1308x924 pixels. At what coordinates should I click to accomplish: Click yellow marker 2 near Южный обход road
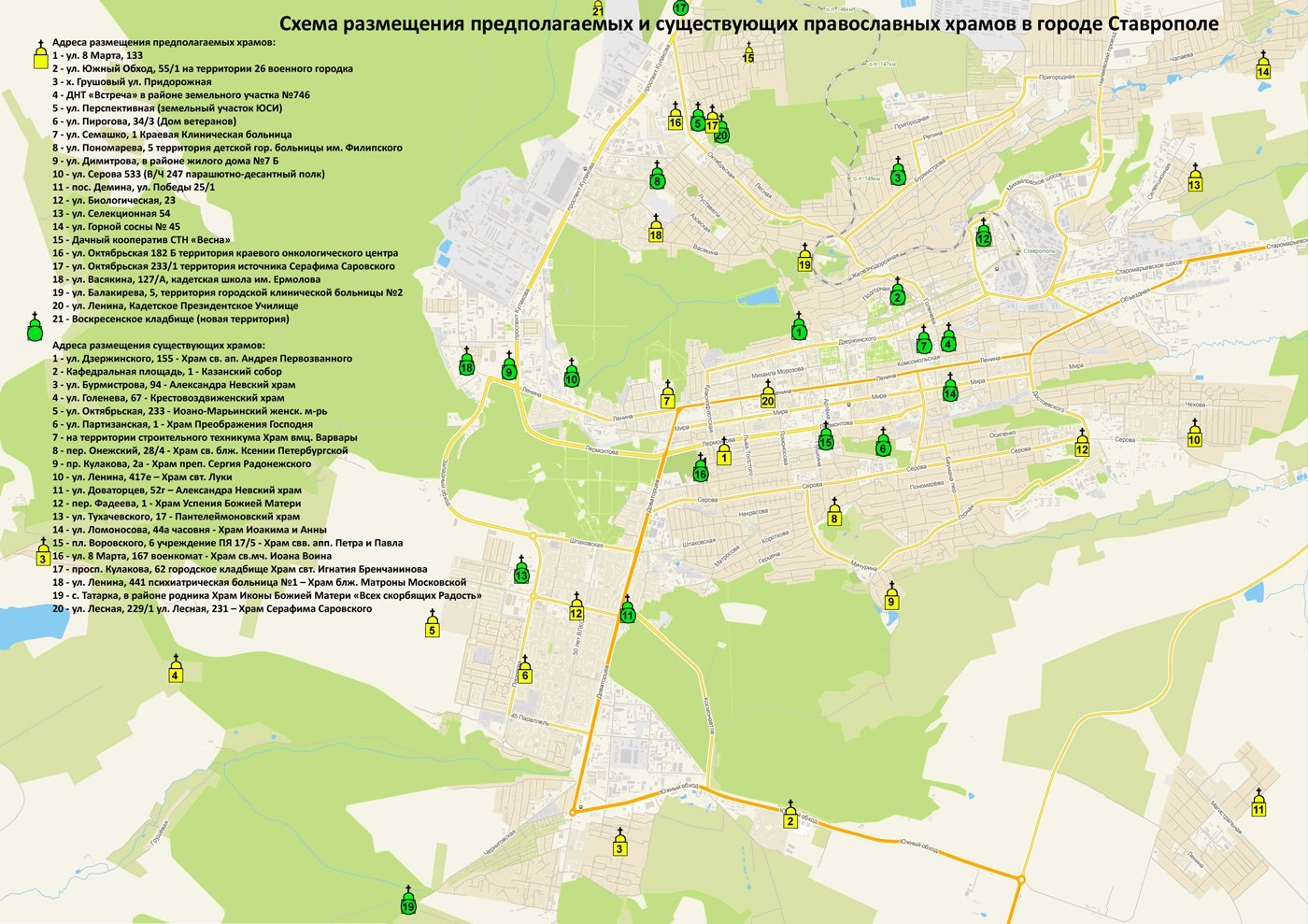(x=789, y=818)
